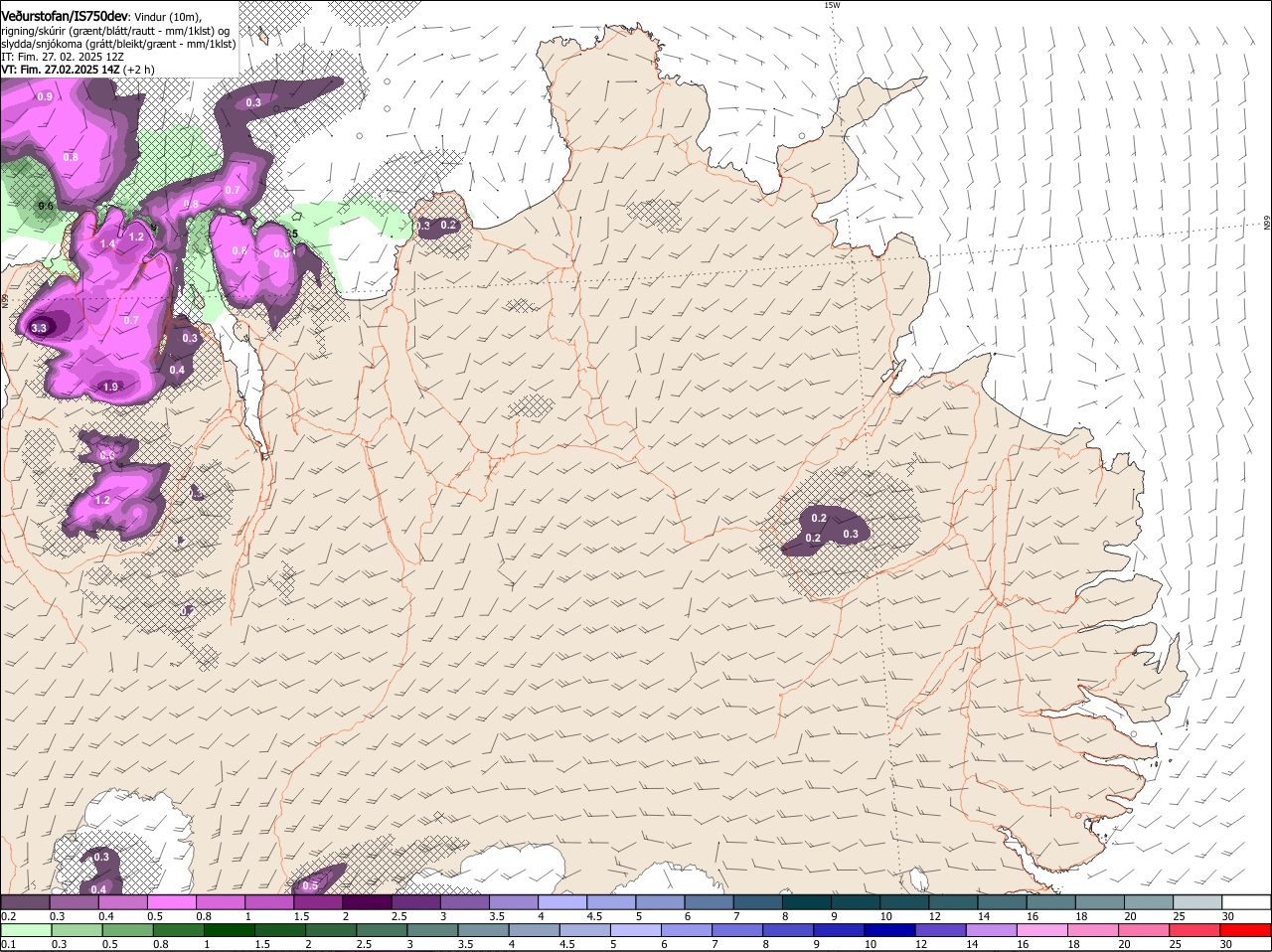This screenshot has width=1272, height=952.
Task: Pick the 0.1–0.3 pale green swatch on lower scale
Action: [28, 930]
